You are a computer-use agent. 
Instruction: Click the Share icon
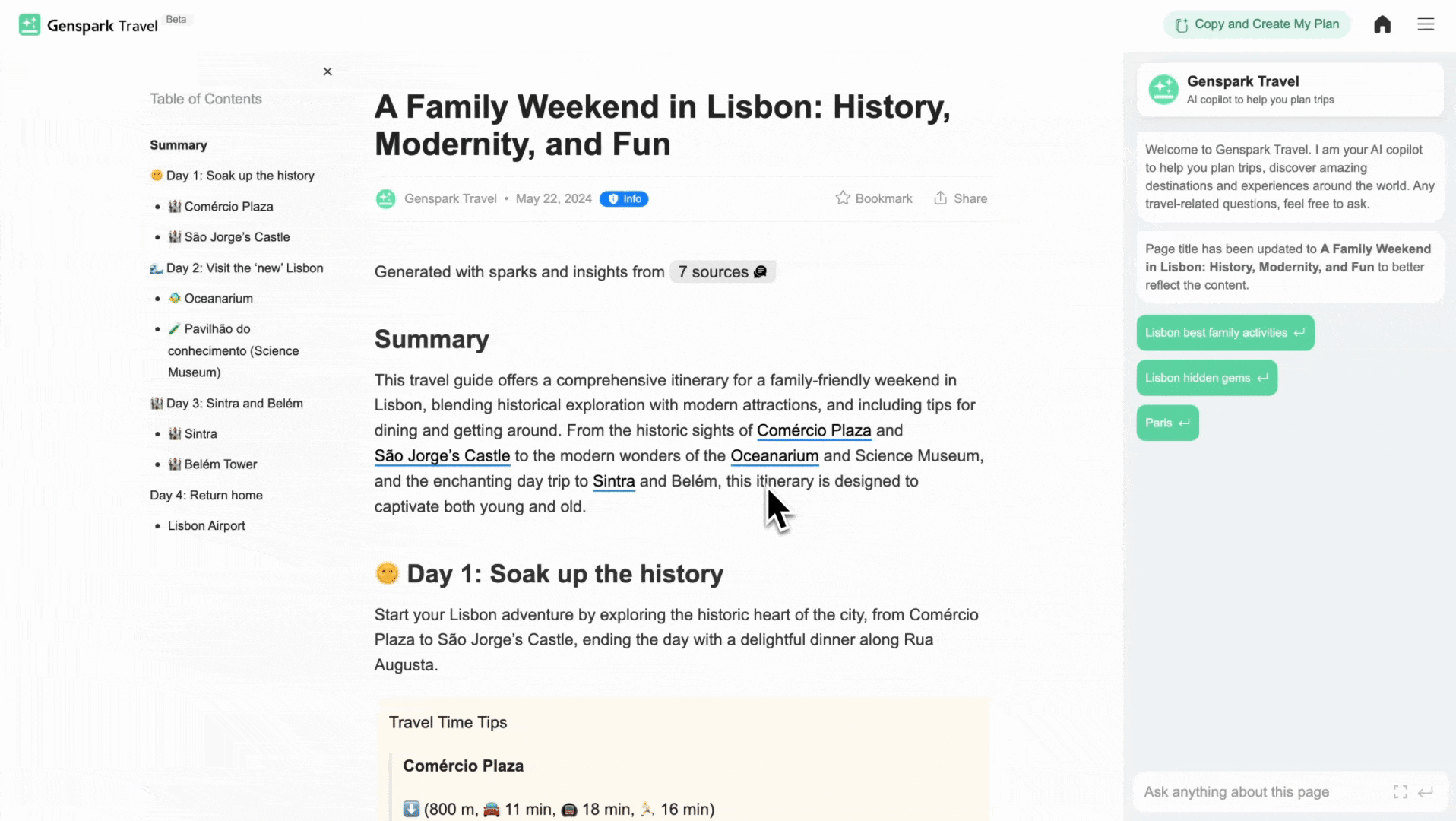click(x=941, y=198)
